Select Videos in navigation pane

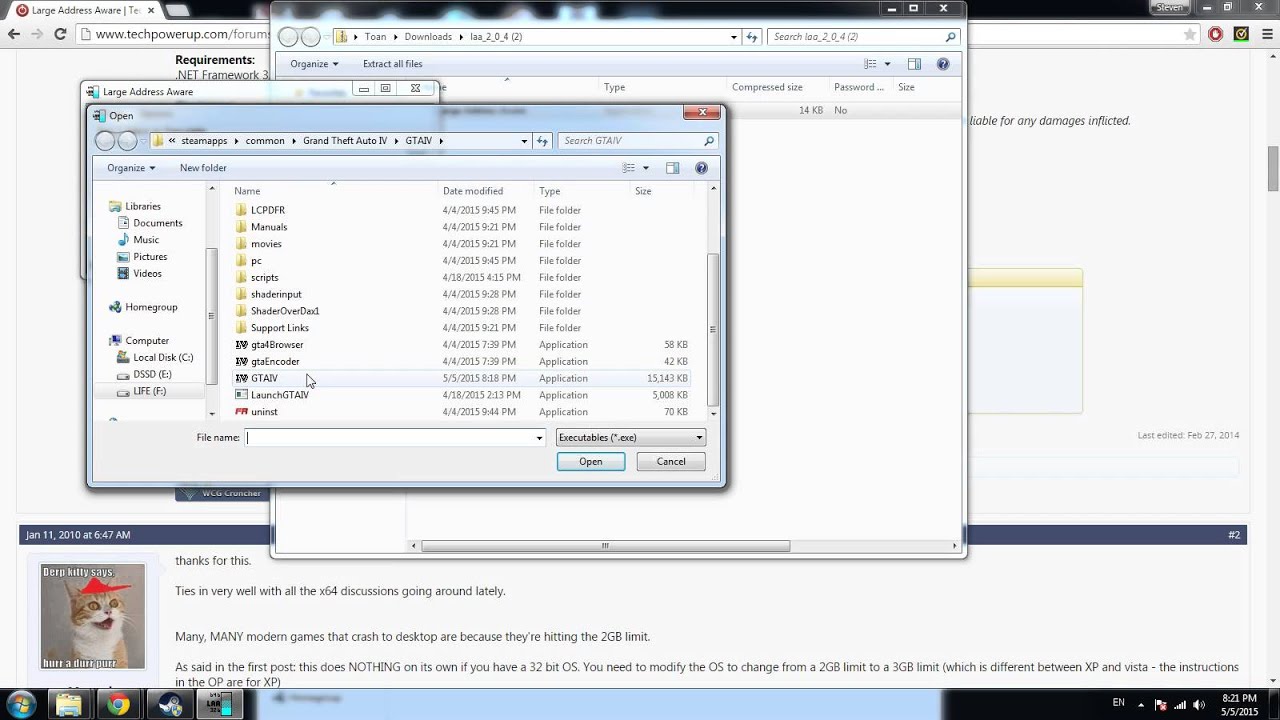tap(147, 273)
